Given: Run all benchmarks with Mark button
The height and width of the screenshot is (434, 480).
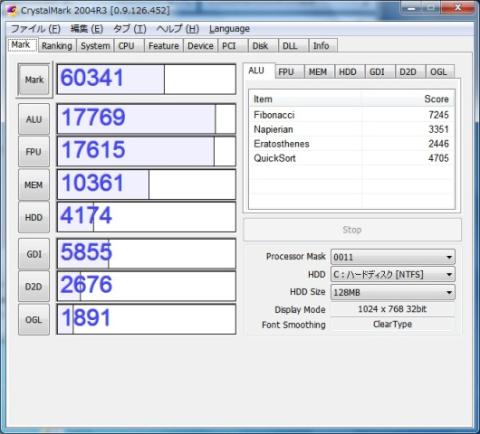Looking at the screenshot, I should [x=34, y=80].
